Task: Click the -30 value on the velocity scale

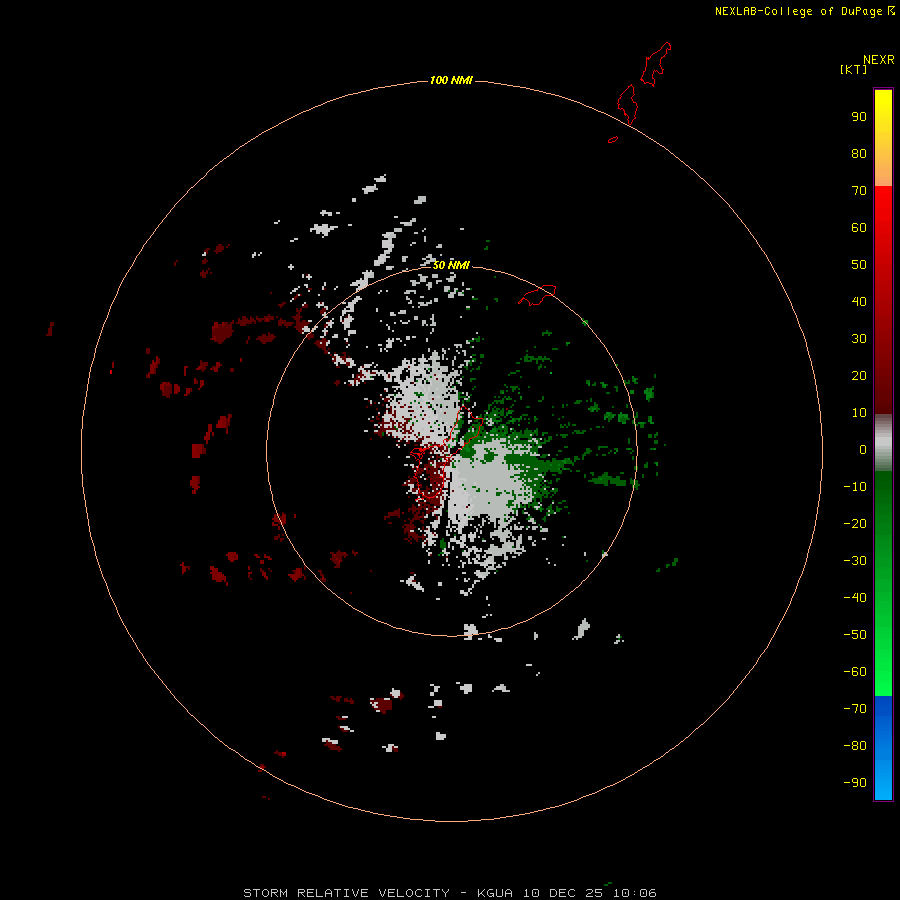Action: (x=855, y=561)
